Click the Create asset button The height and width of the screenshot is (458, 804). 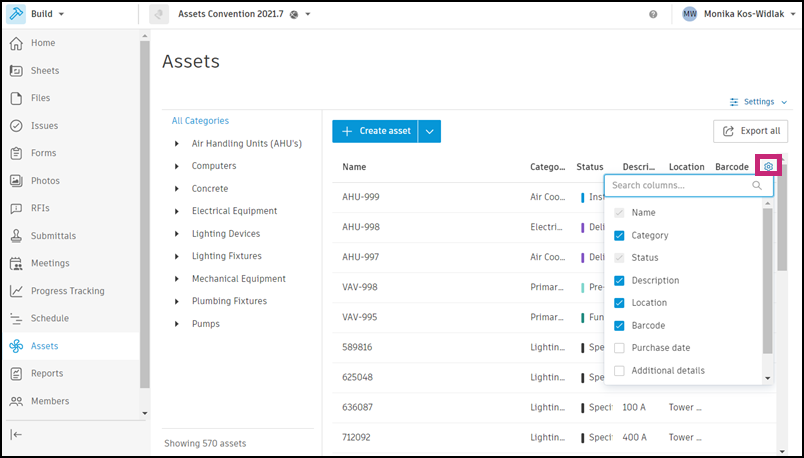pyautogui.click(x=375, y=131)
